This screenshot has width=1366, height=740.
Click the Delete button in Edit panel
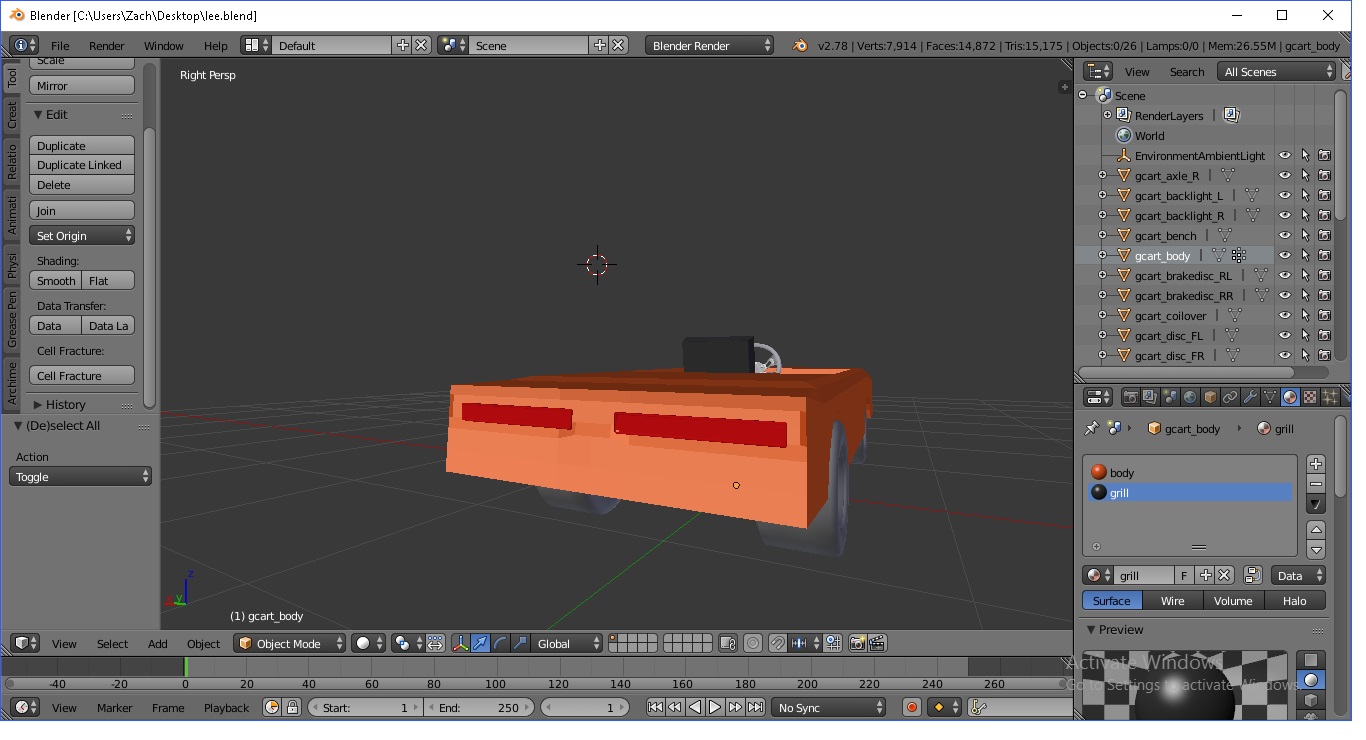tap(82, 185)
